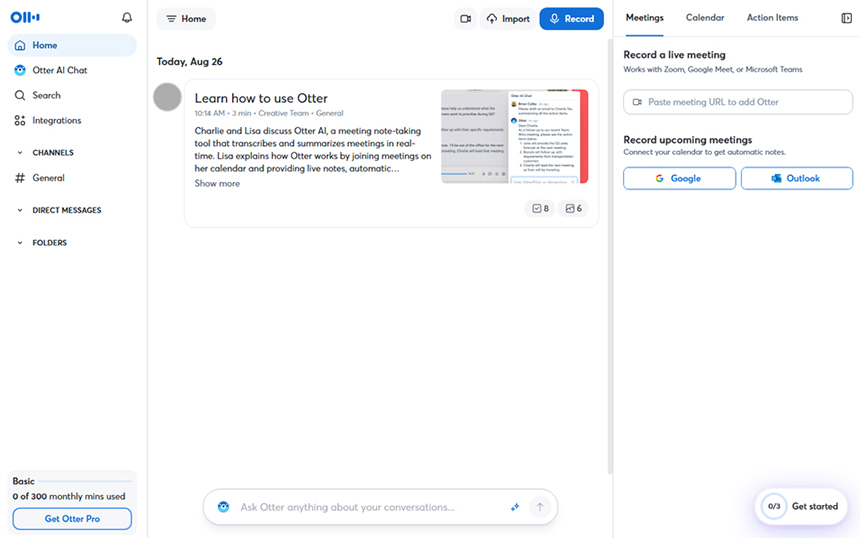Image resolution: width=860 pixels, height=538 pixels.
Task: Click the 0 of 300 monthly mins text
Action: point(69,496)
